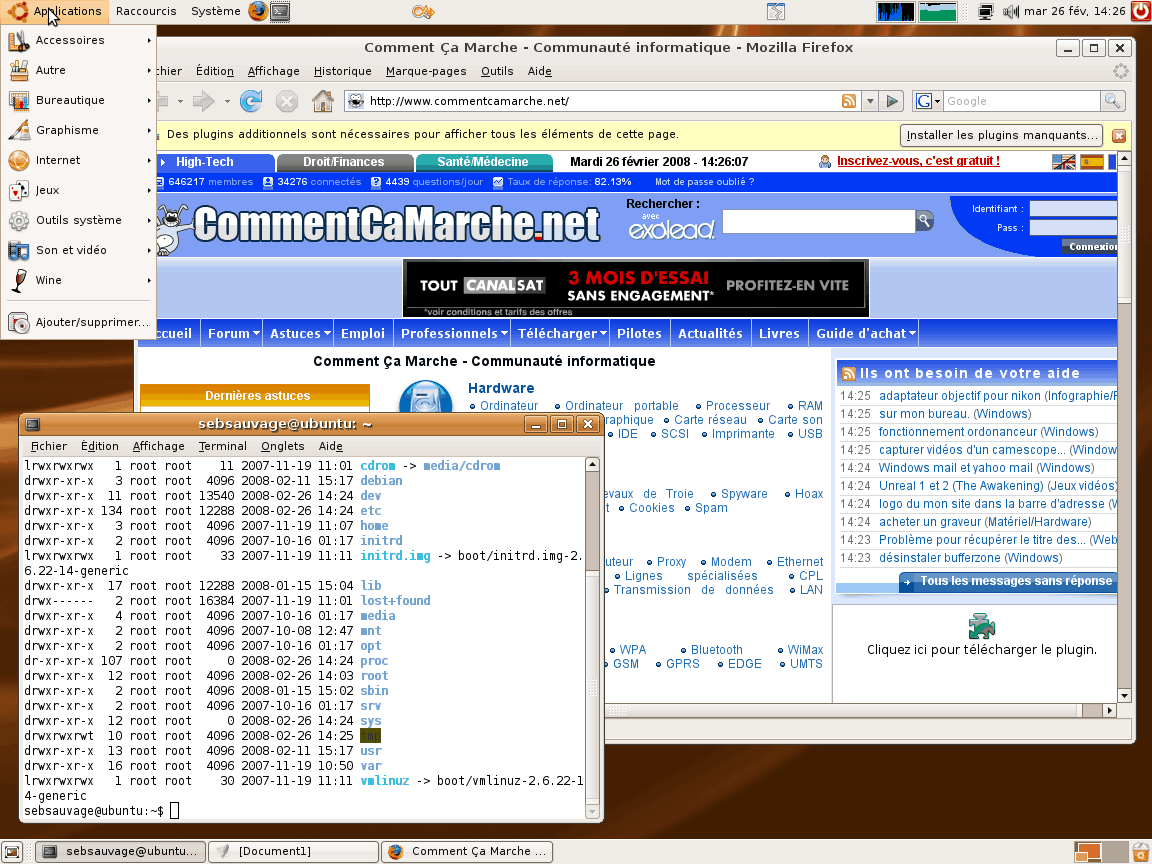Open the Bluetooth topic link
This screenshot has height=864, width=1152.
tap(716, 650)
